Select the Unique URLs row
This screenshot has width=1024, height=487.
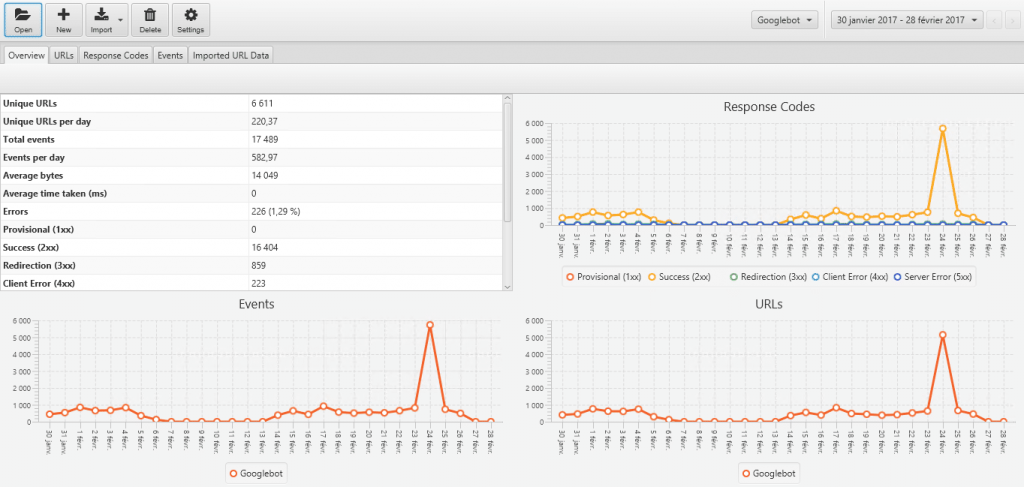[251, 104]
